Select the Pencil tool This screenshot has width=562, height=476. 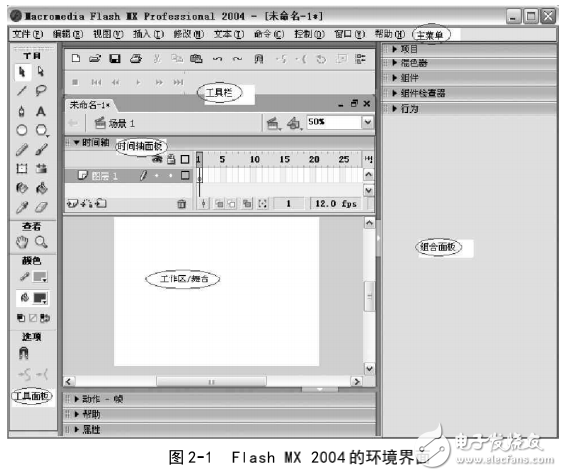(22, 149)
